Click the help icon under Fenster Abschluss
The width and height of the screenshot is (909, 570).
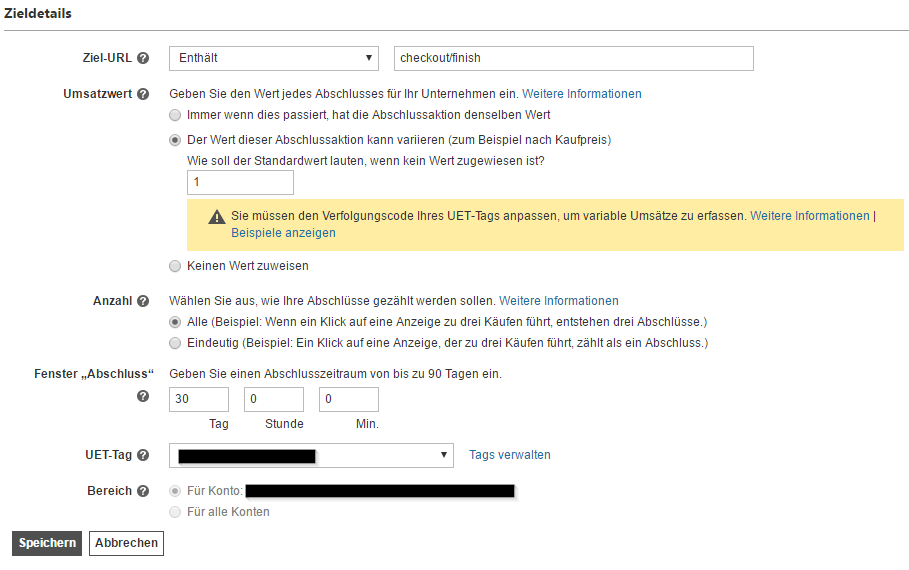pos(143,397)
